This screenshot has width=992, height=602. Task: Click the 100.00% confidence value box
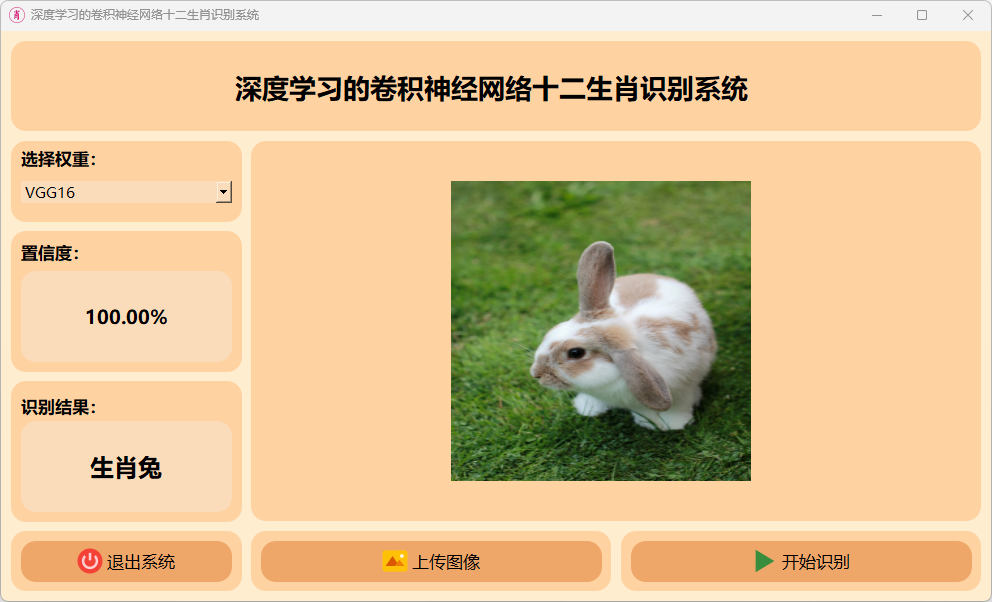pyautogui.click(x=127, y=317)
